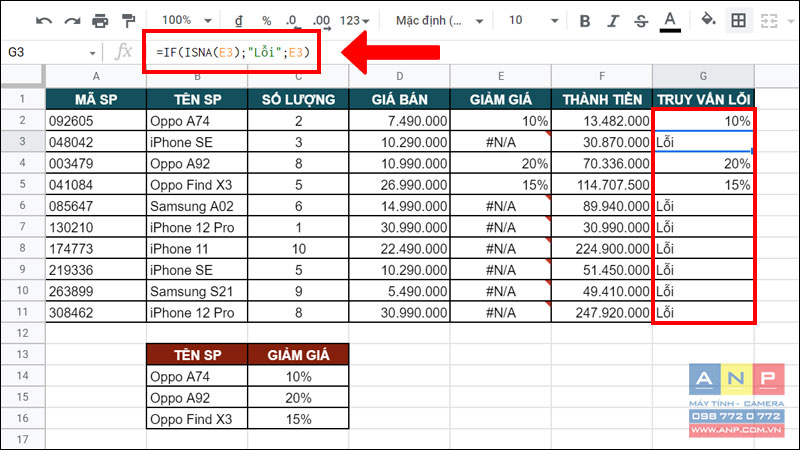Click #N/A cell in row 11
Image resolution: width=800 pixels, height=450 pixels.
[x=501, y=312]
